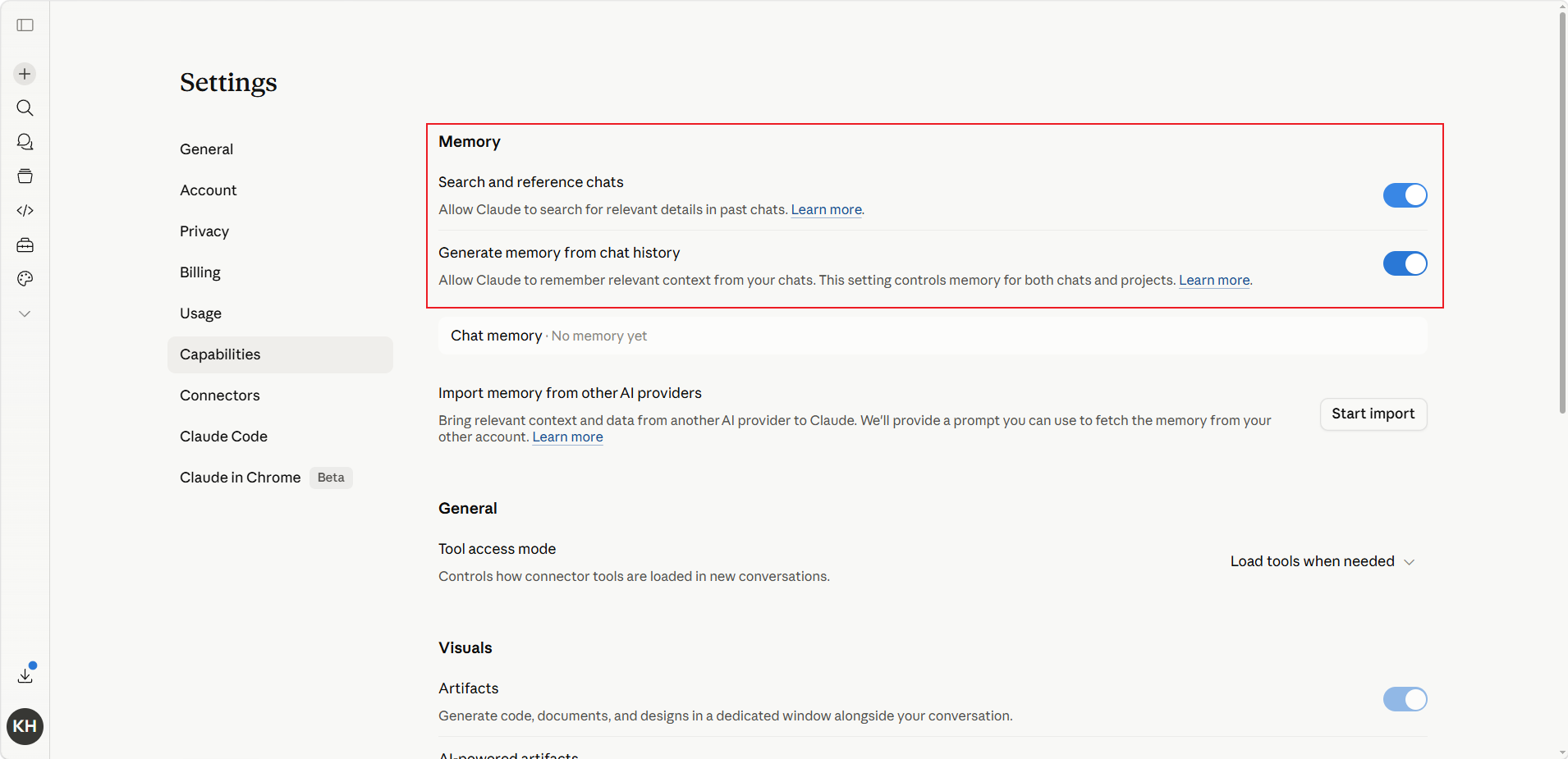Screen dimensions: 1568x759
Task: Open the code brackets icon
Action: [x=25, y=211]
